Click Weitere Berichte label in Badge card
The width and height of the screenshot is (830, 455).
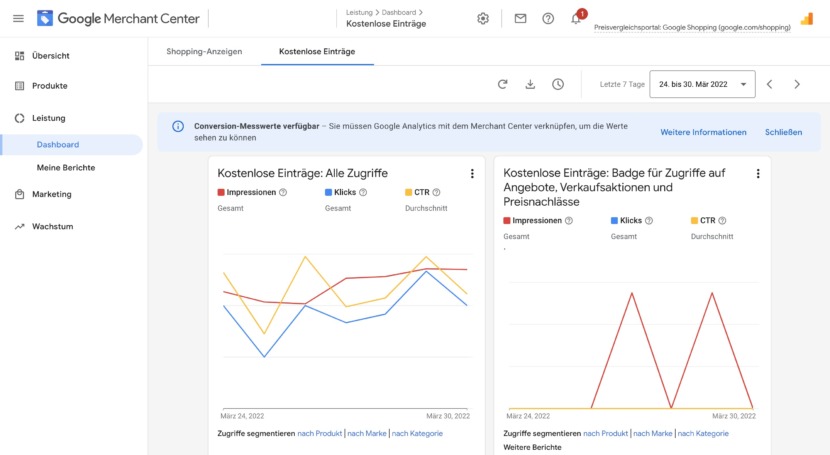533,448
